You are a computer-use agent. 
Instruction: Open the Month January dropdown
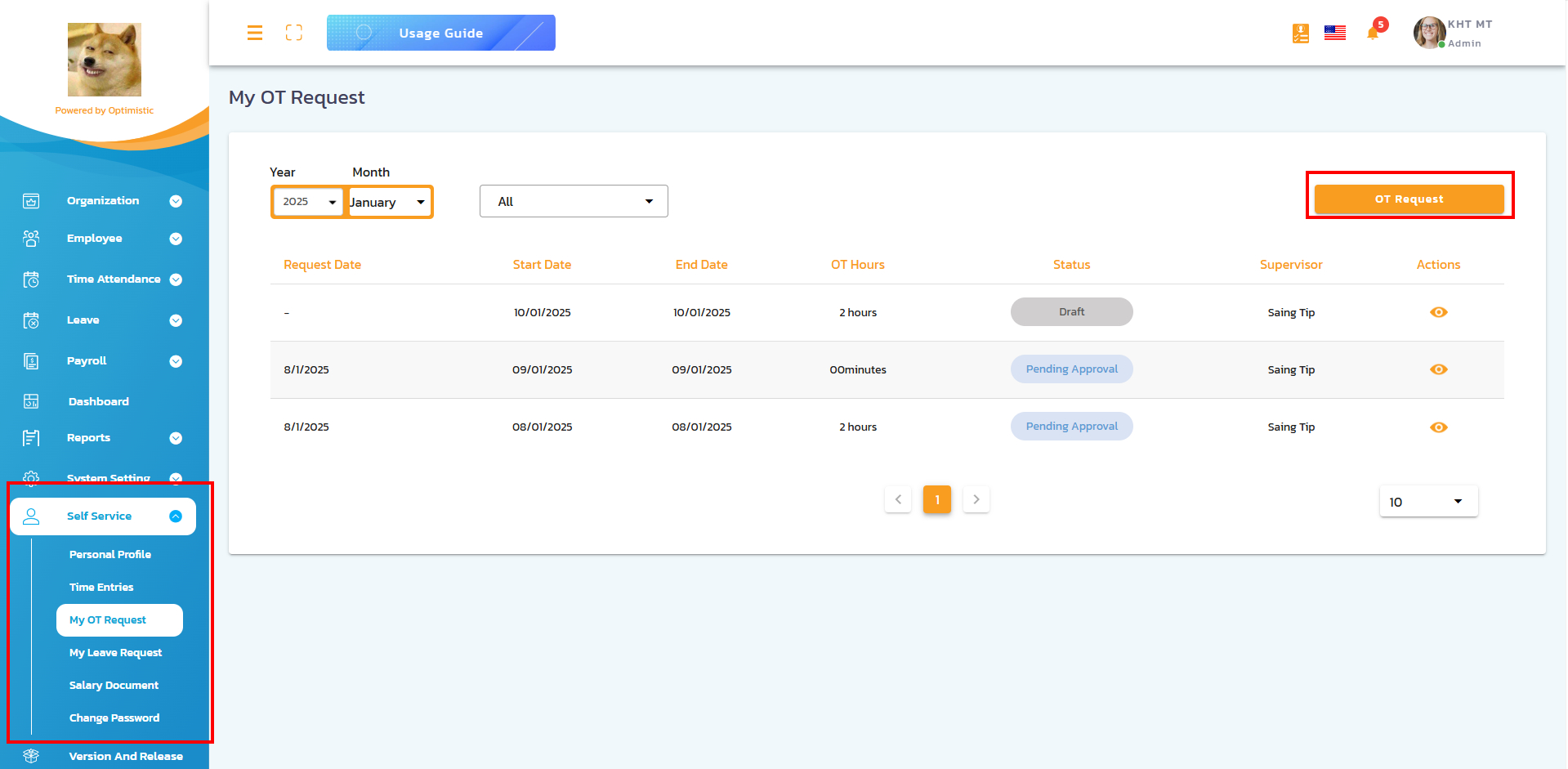point(389,202)
